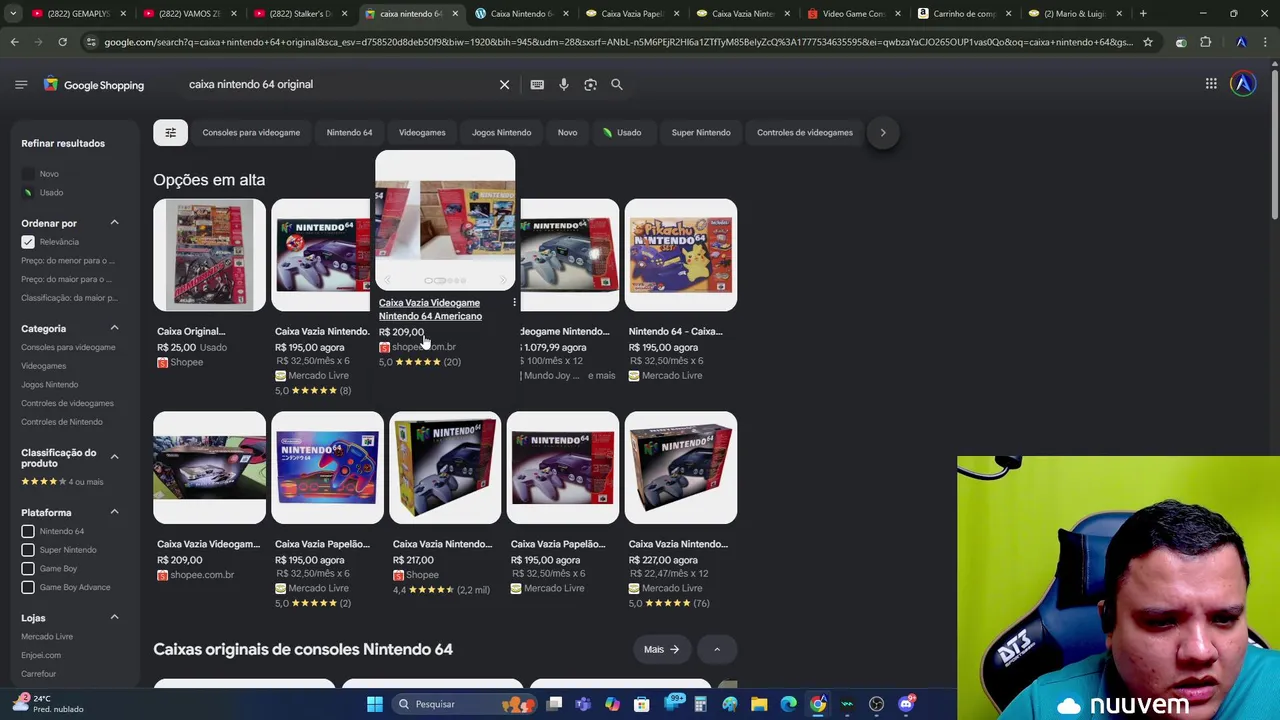The height and width of the screenshot is (720, 1280).
Task: Open the R$ 217,00 Shopee box thumbnail
Action: [x=445, y=468]
